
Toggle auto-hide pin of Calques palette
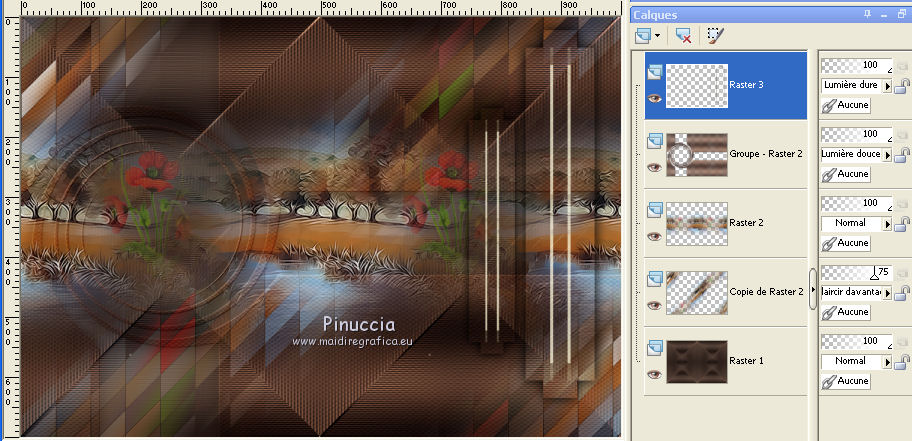868,15
